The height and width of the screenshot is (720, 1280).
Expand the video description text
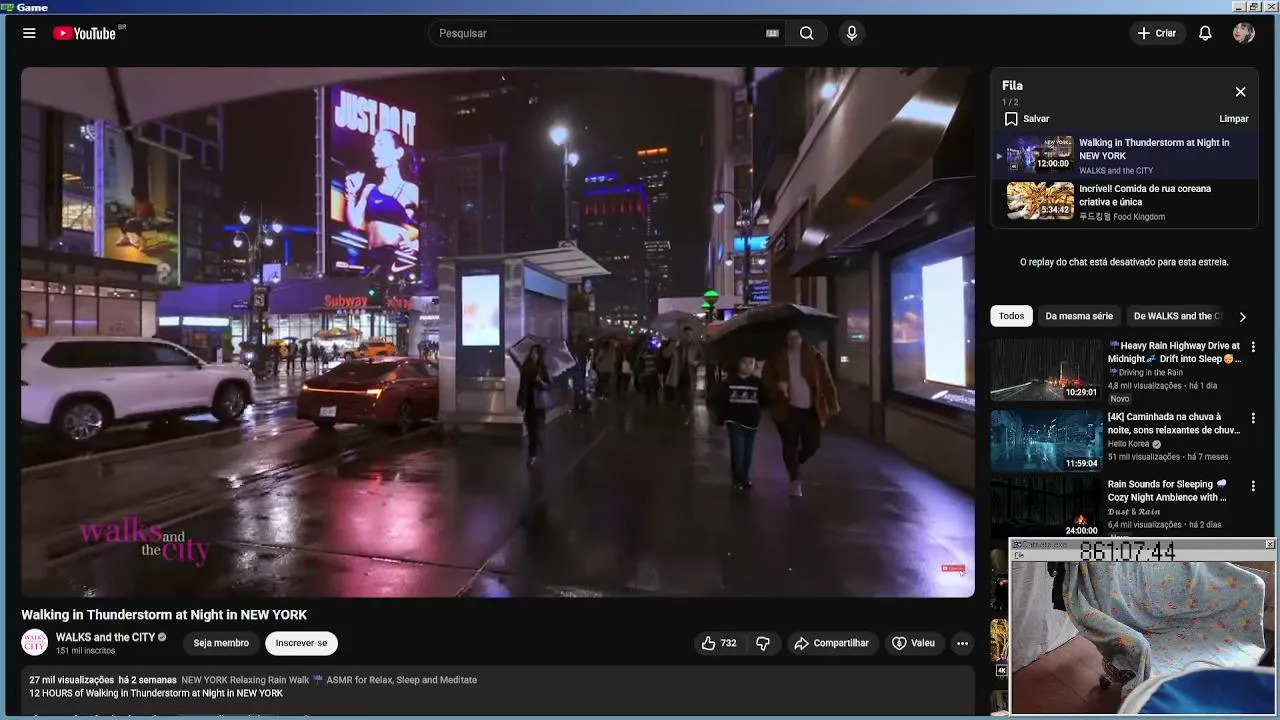pyautogui.click(x=498, y=692)
